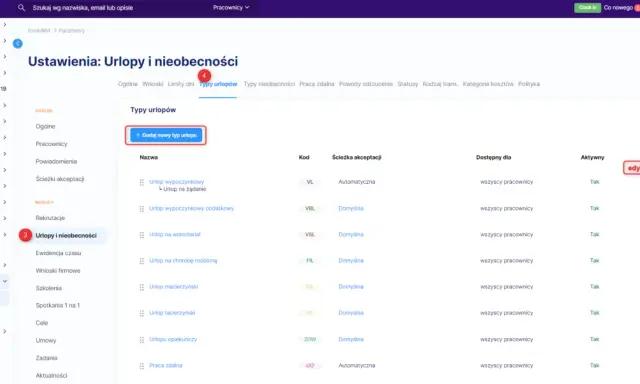Click Domyślna in Urlopu opiekuńczy row
This screenshot has height=384, width=640.
(x=351, y=339)
